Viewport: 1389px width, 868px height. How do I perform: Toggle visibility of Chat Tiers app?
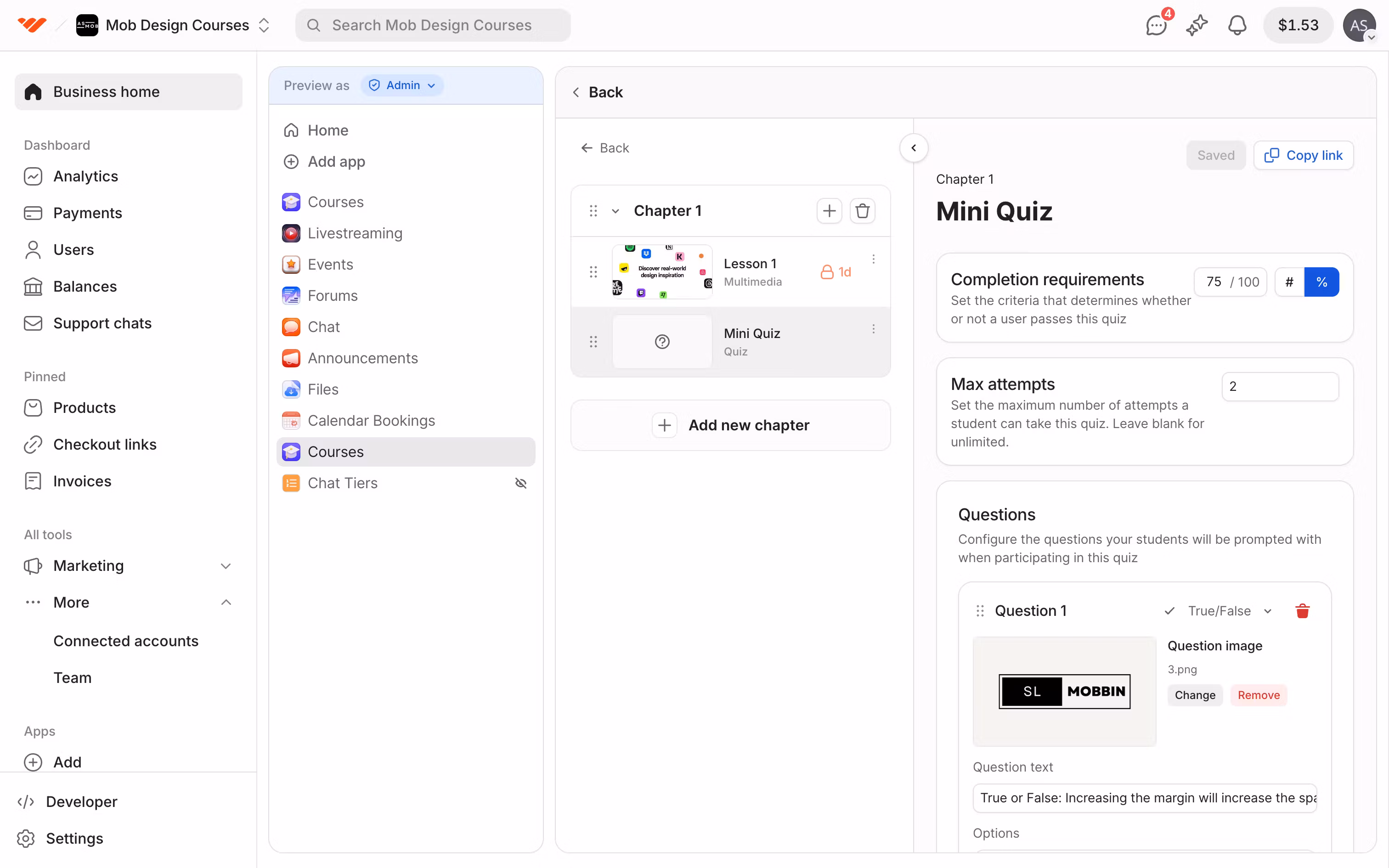[520, 483]
